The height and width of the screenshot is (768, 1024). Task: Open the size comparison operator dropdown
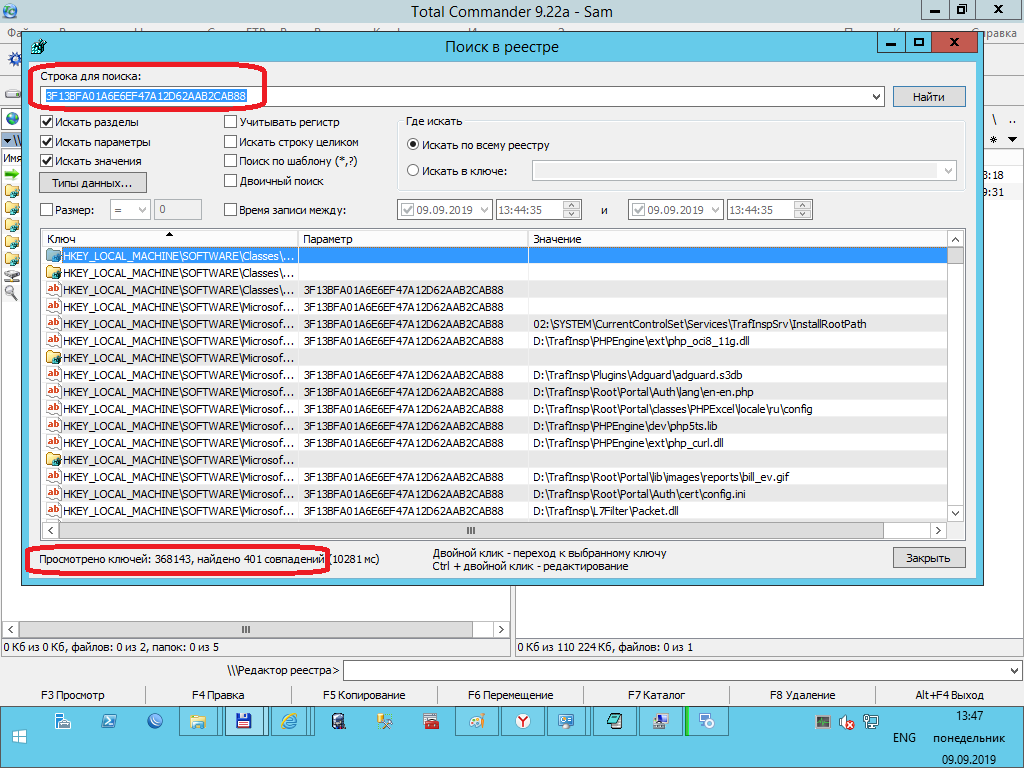tap(142, 210)
